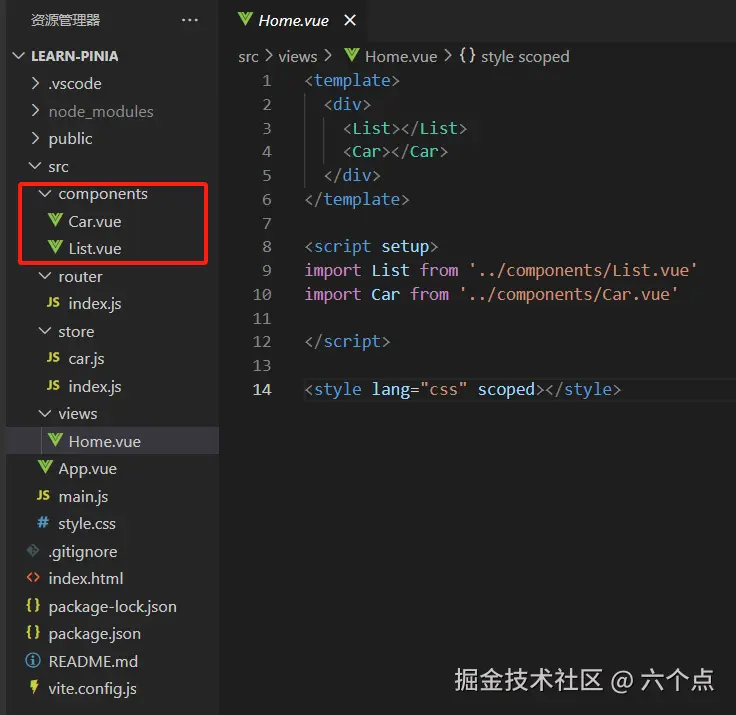Image resolution: width=736 pixels, height=715 pixels.
Task: Click the style lang="css" scoped line
Action: pos(462,389)
